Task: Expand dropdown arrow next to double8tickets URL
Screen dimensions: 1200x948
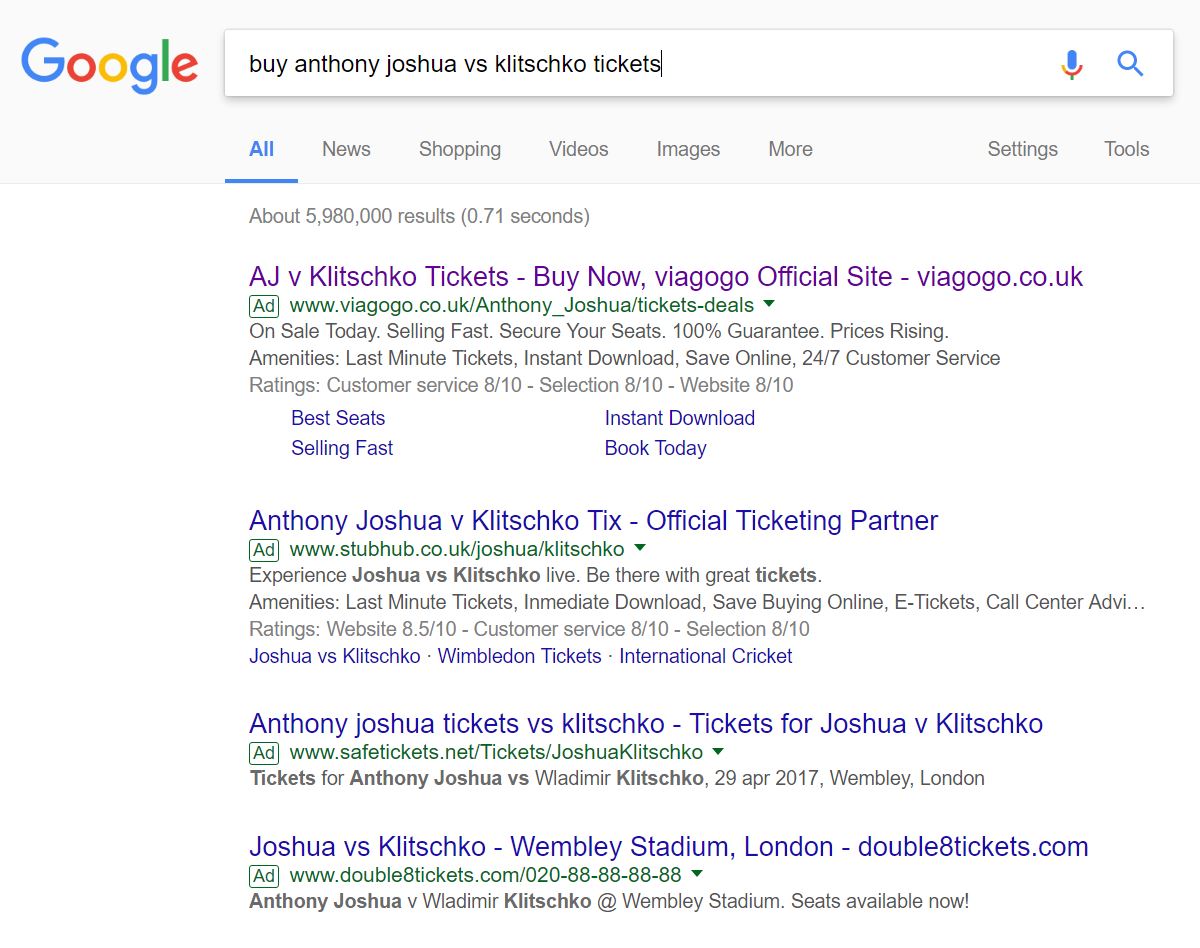Action: click(697, 874)
